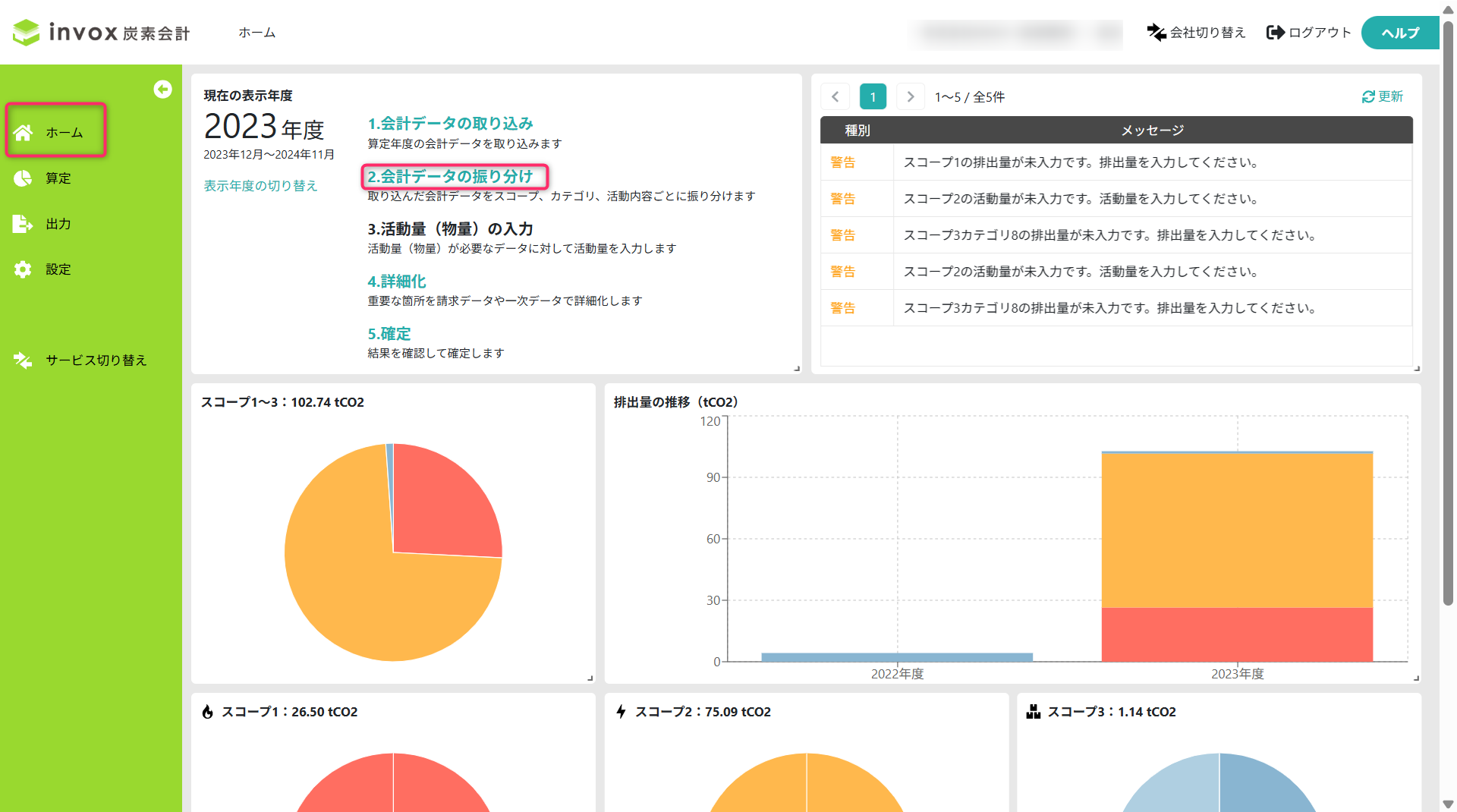The width and height of the screenshot is (1457, 812).
Task: Open 1.会計データの取り込み link
Action: (x=450, y=123)
